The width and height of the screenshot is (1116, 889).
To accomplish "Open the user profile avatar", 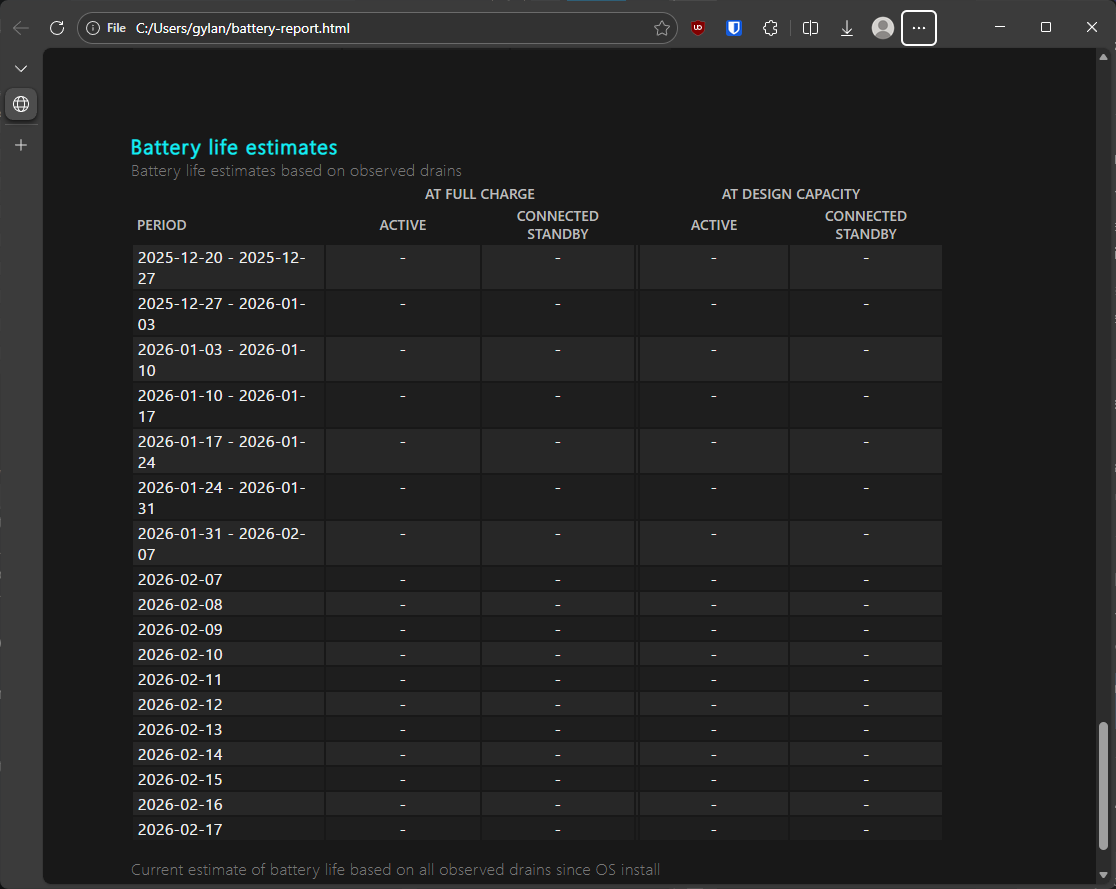I will click(883, 28).
